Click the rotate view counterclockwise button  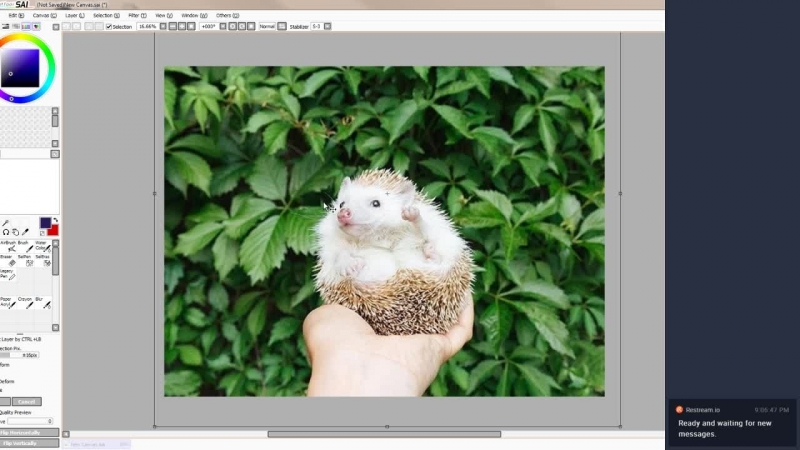232,26
